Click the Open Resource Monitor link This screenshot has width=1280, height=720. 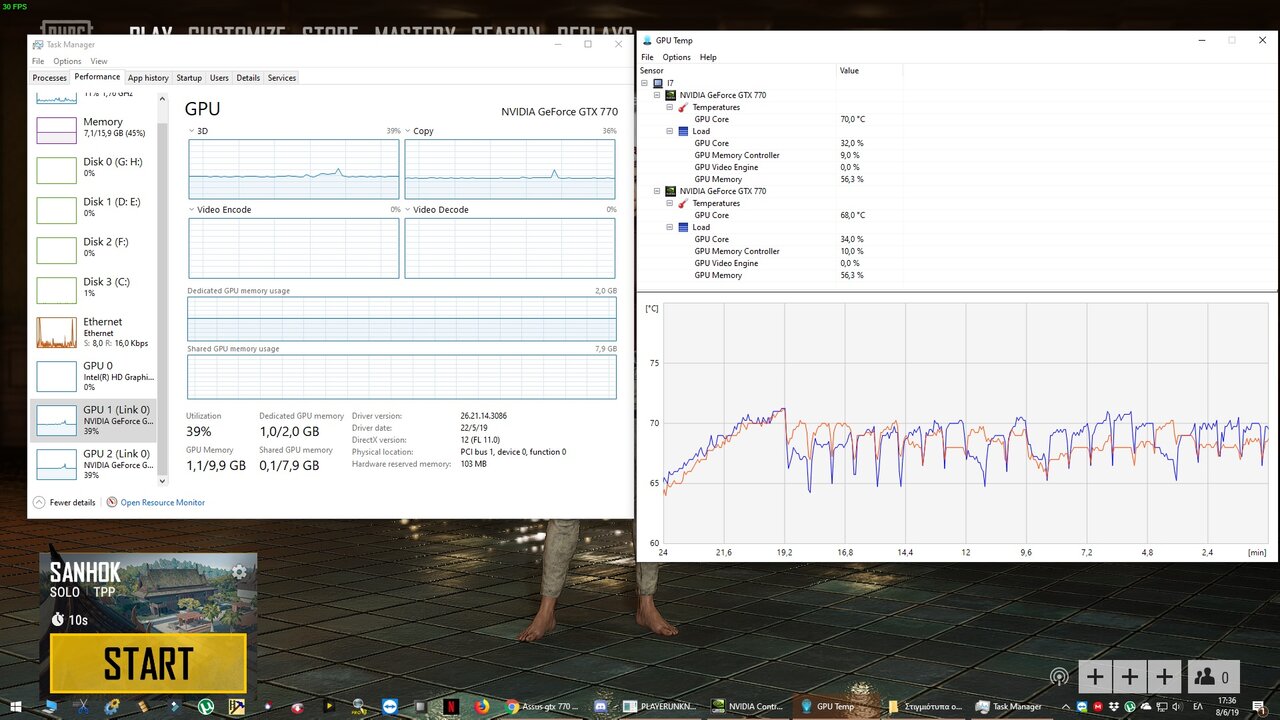pos(163,502)
